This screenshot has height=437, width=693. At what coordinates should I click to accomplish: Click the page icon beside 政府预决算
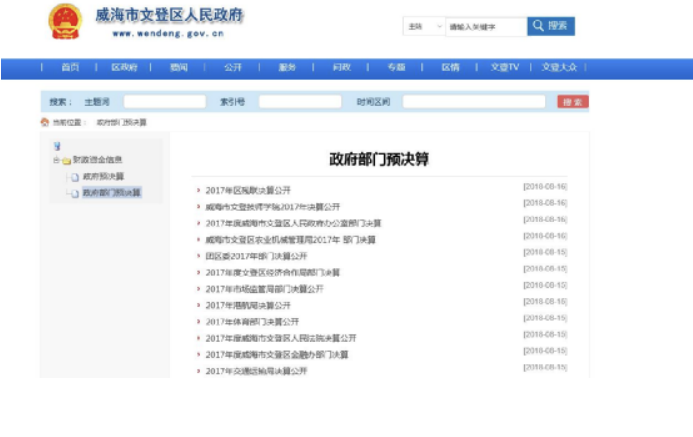[x=74, y=177]
